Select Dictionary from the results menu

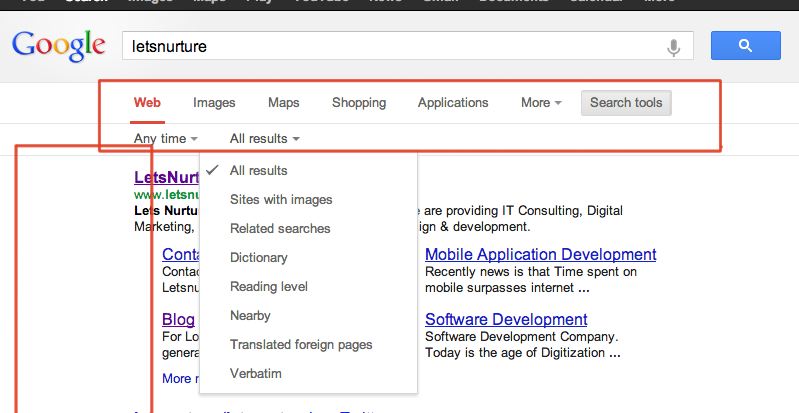tap(308, 257)
